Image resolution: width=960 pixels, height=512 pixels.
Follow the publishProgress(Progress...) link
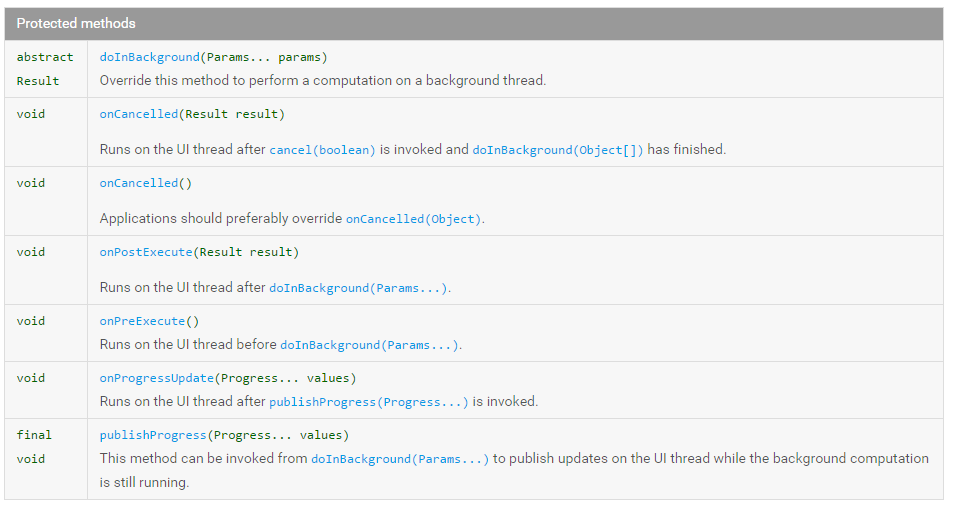pyautogui.click(x=368, y=402)
